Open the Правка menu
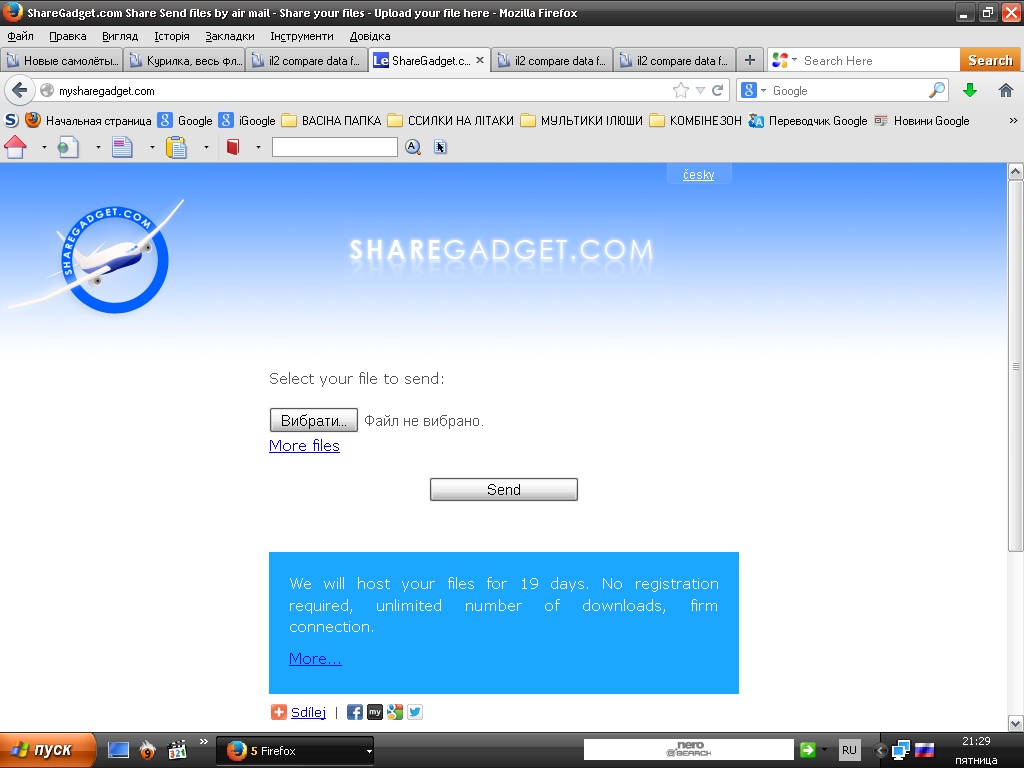This screenshot has height=768, width=1024. (68, 36)
